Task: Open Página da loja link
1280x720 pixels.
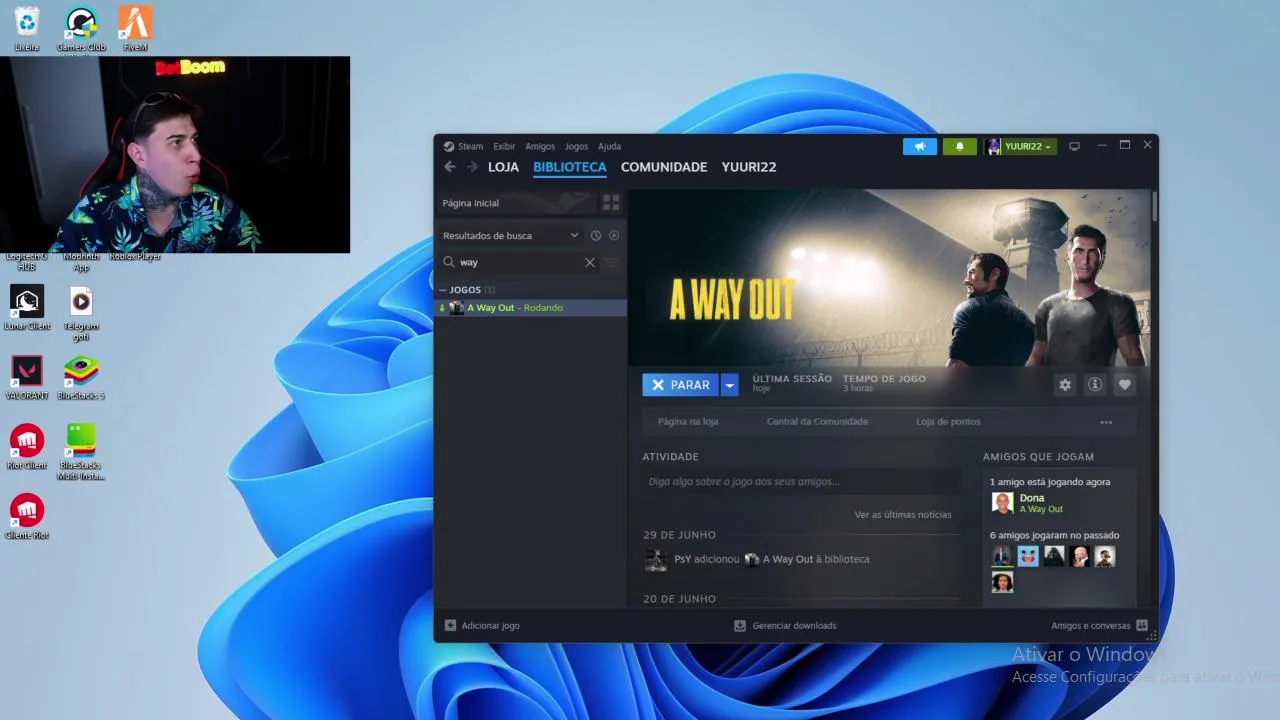Action: click(x=688, y=422)
